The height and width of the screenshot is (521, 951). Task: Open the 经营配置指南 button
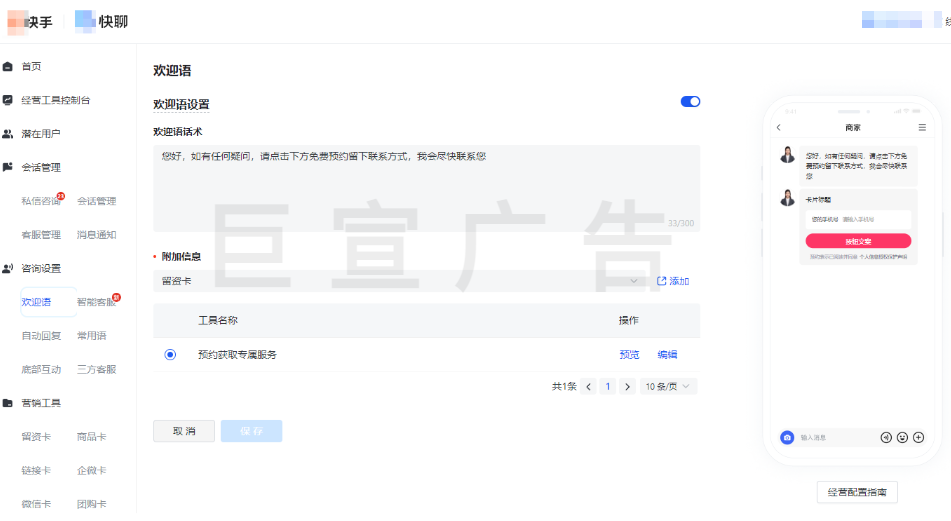[x=857, y=492]
